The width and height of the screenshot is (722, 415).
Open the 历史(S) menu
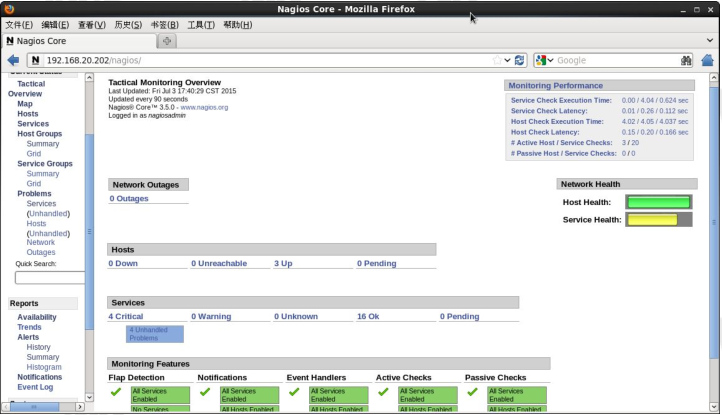tap(128, 25)
